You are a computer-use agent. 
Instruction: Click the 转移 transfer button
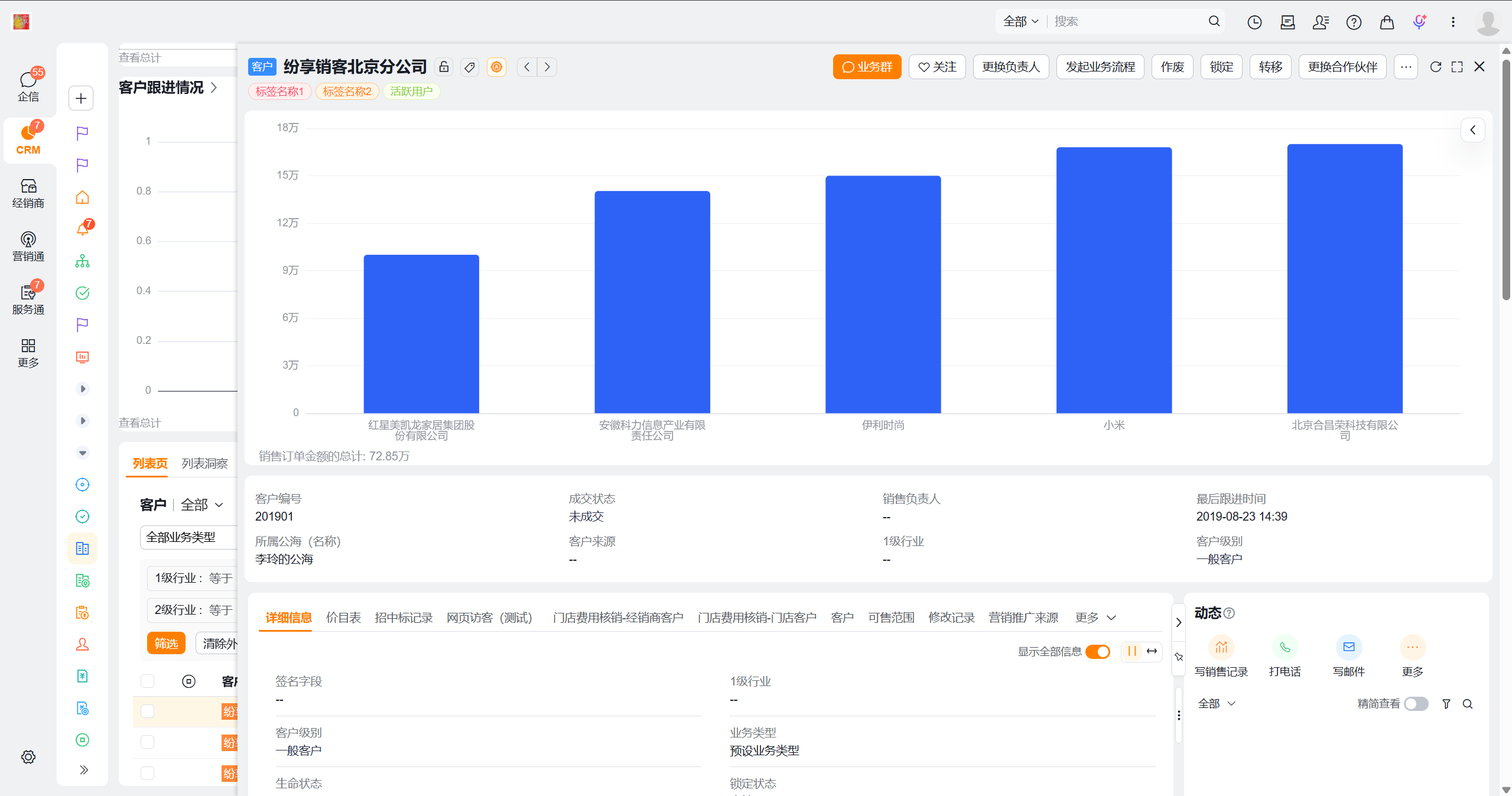click(x=1270, y=67)
